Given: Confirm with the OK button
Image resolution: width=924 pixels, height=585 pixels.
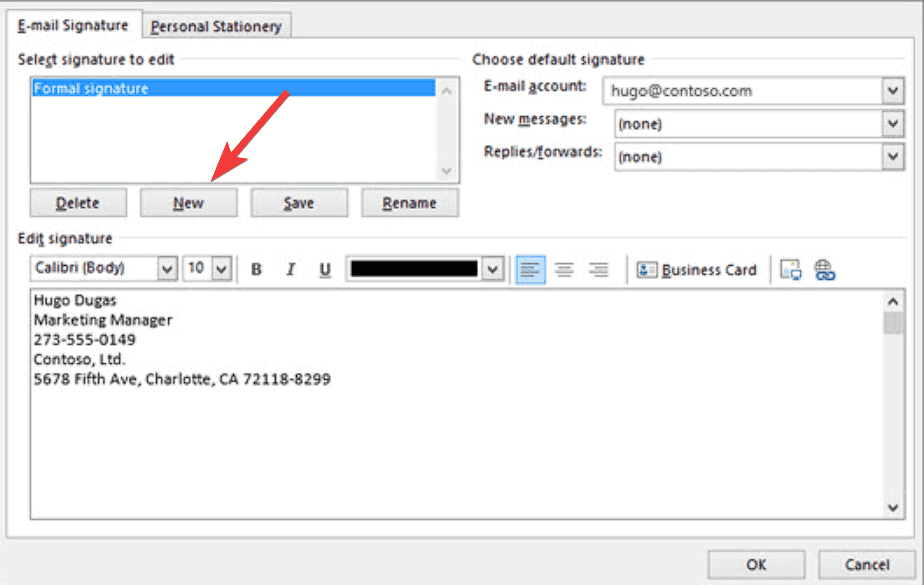Looking at the screenshot, I should pos(756,564).
